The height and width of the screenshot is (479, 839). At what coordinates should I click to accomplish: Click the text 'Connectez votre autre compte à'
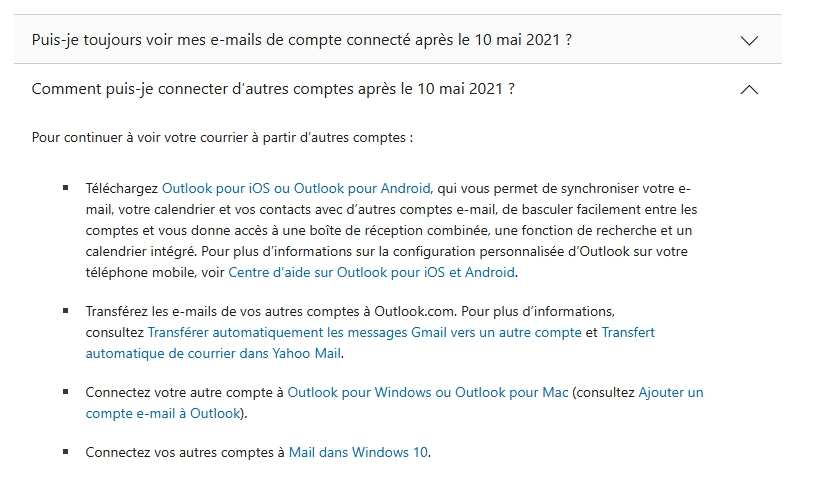(x=185, y=392)
